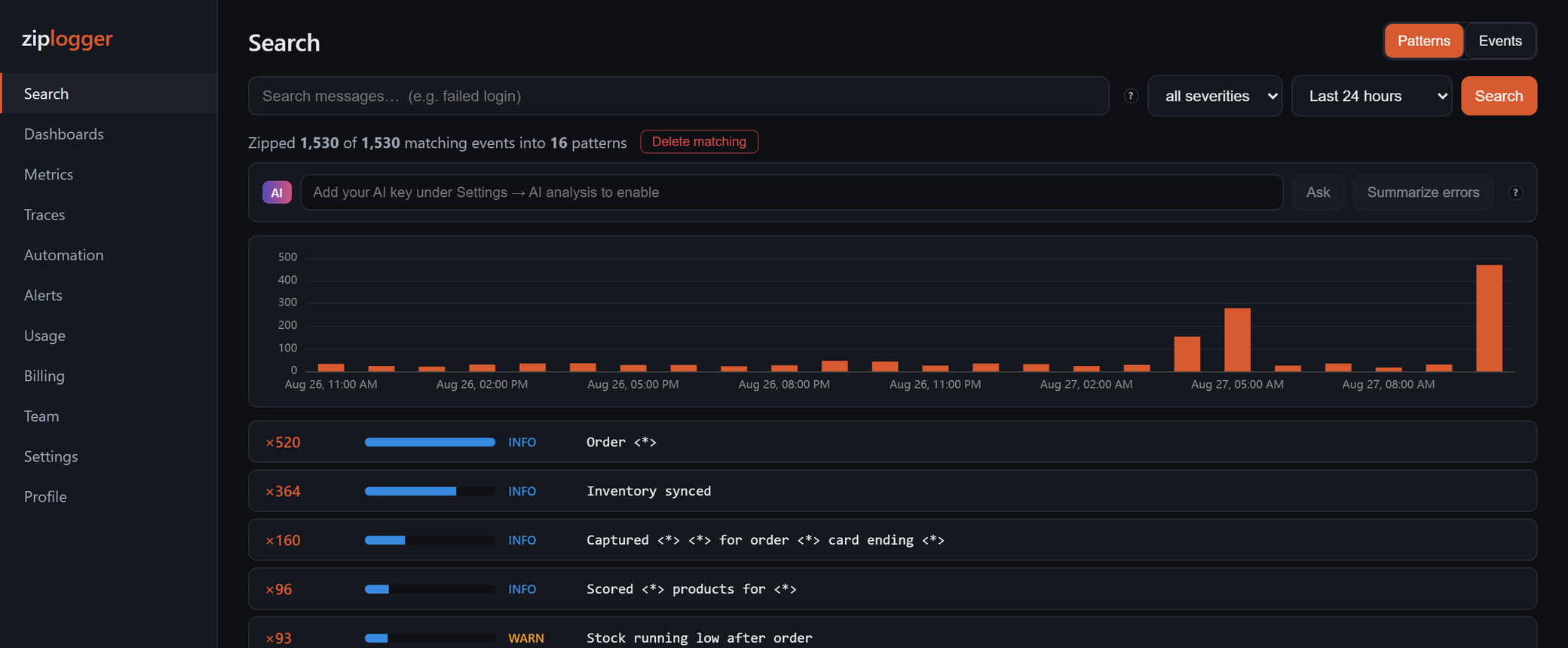Click the Aug 26, 11:00 AM axis label

331,385
